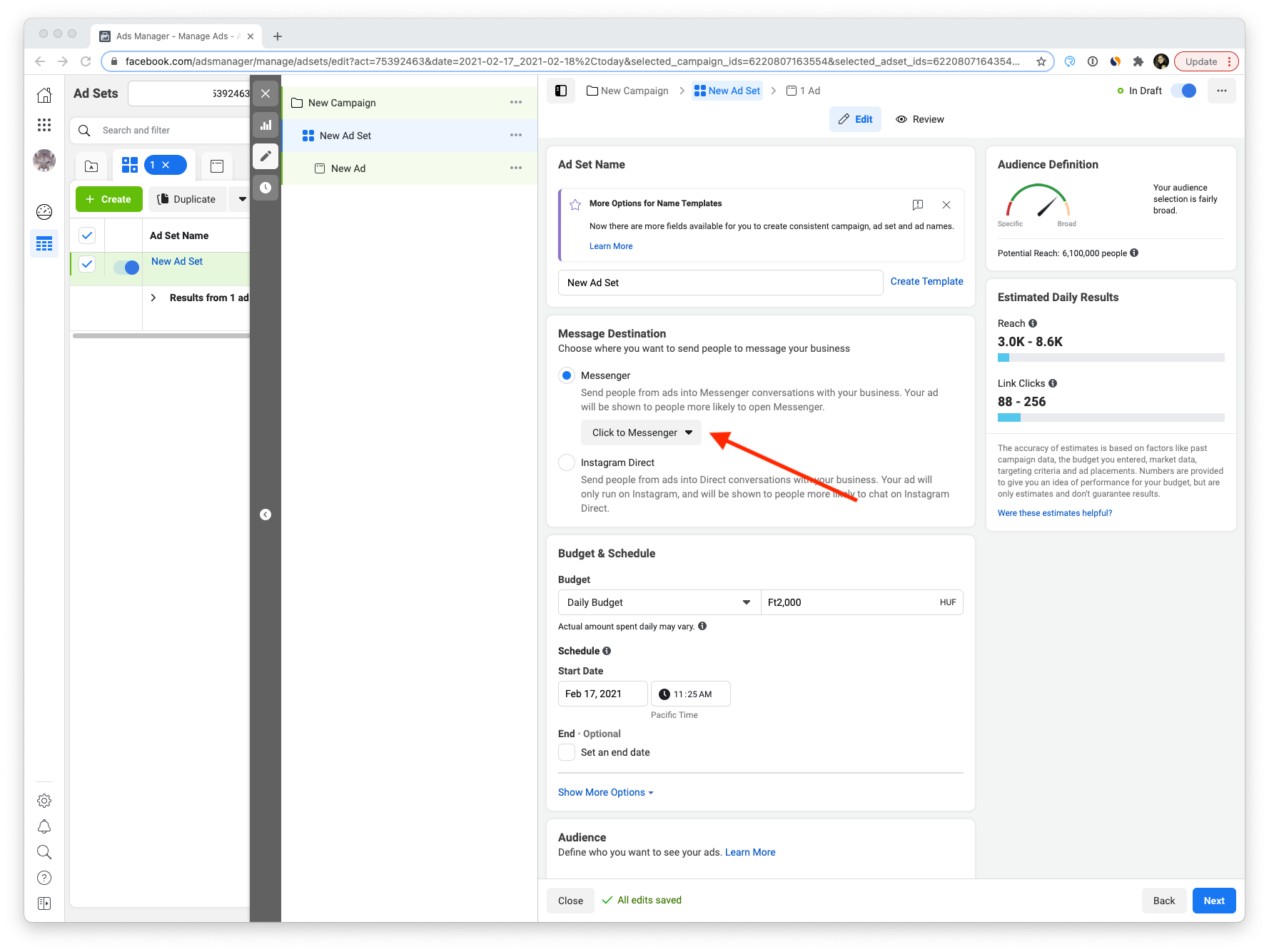Click the green Create button
1269x952 pixels.
point(109,199)
